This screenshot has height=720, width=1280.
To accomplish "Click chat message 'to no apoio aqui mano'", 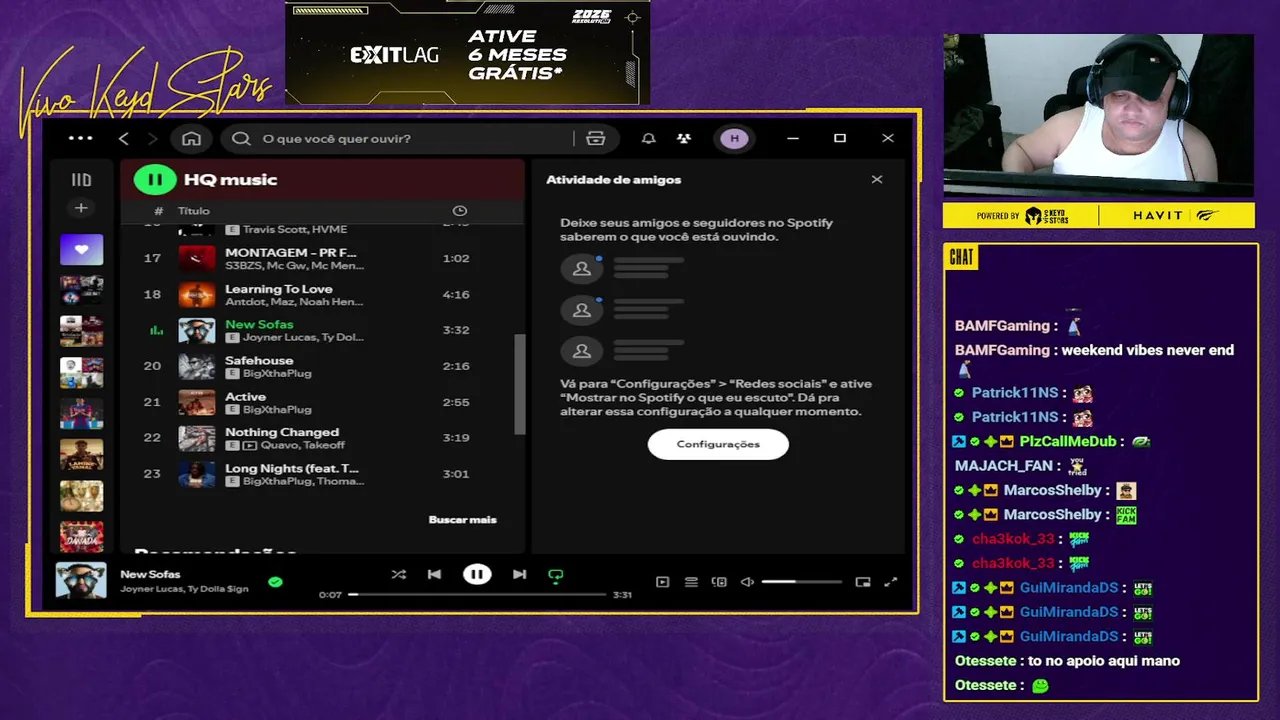I will pyautogui.click(x=1104, y=661).
